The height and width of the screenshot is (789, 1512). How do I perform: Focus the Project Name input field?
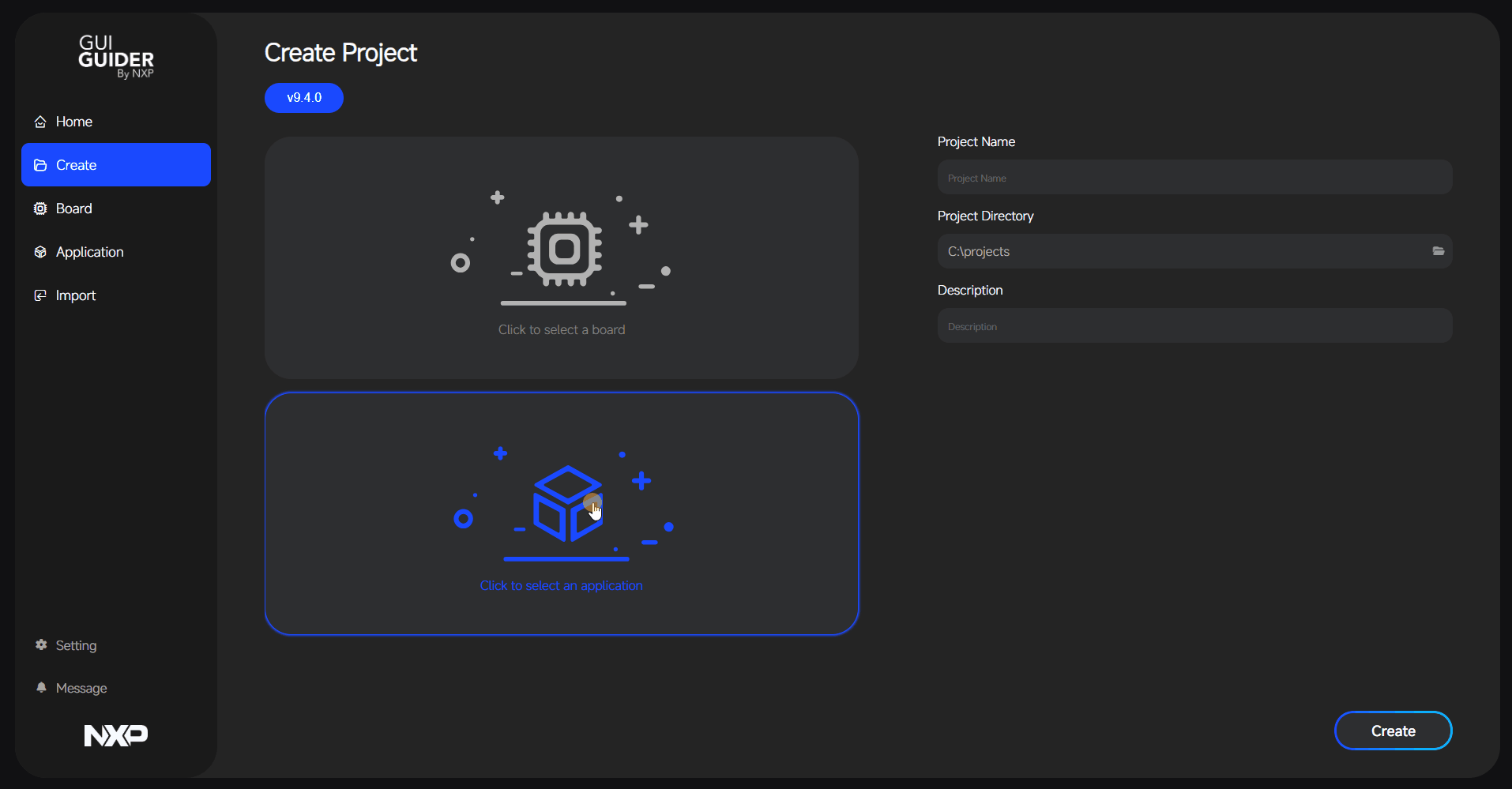[1194, 178]
